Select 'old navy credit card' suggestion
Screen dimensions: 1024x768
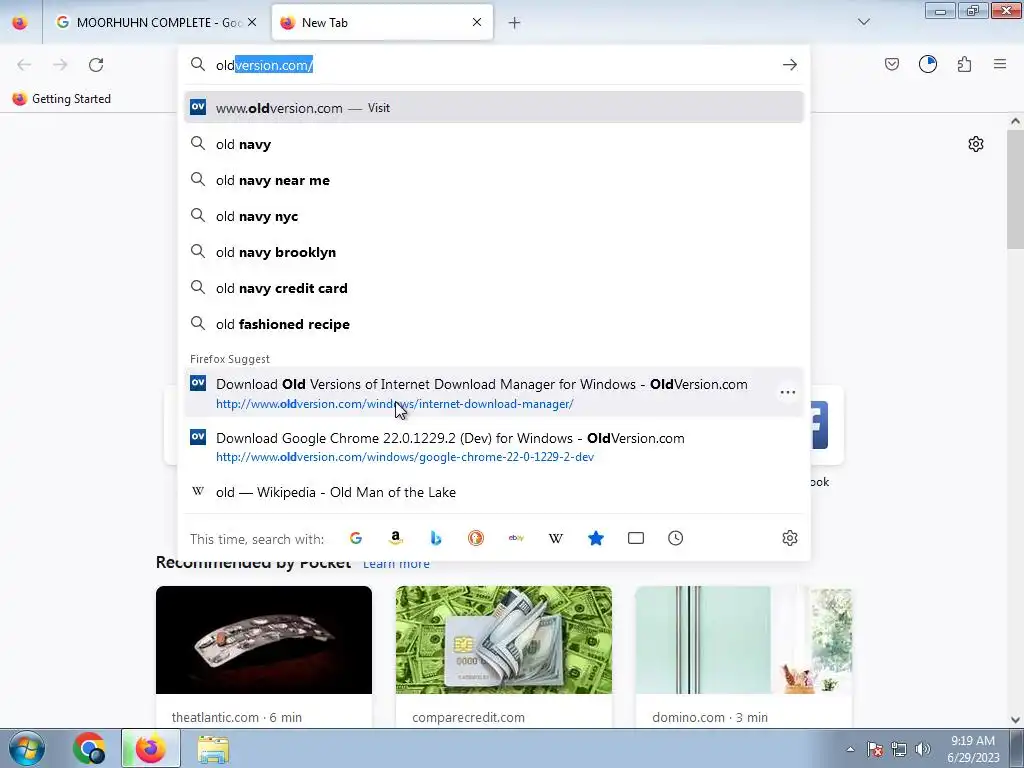click(x=494, y=288)
